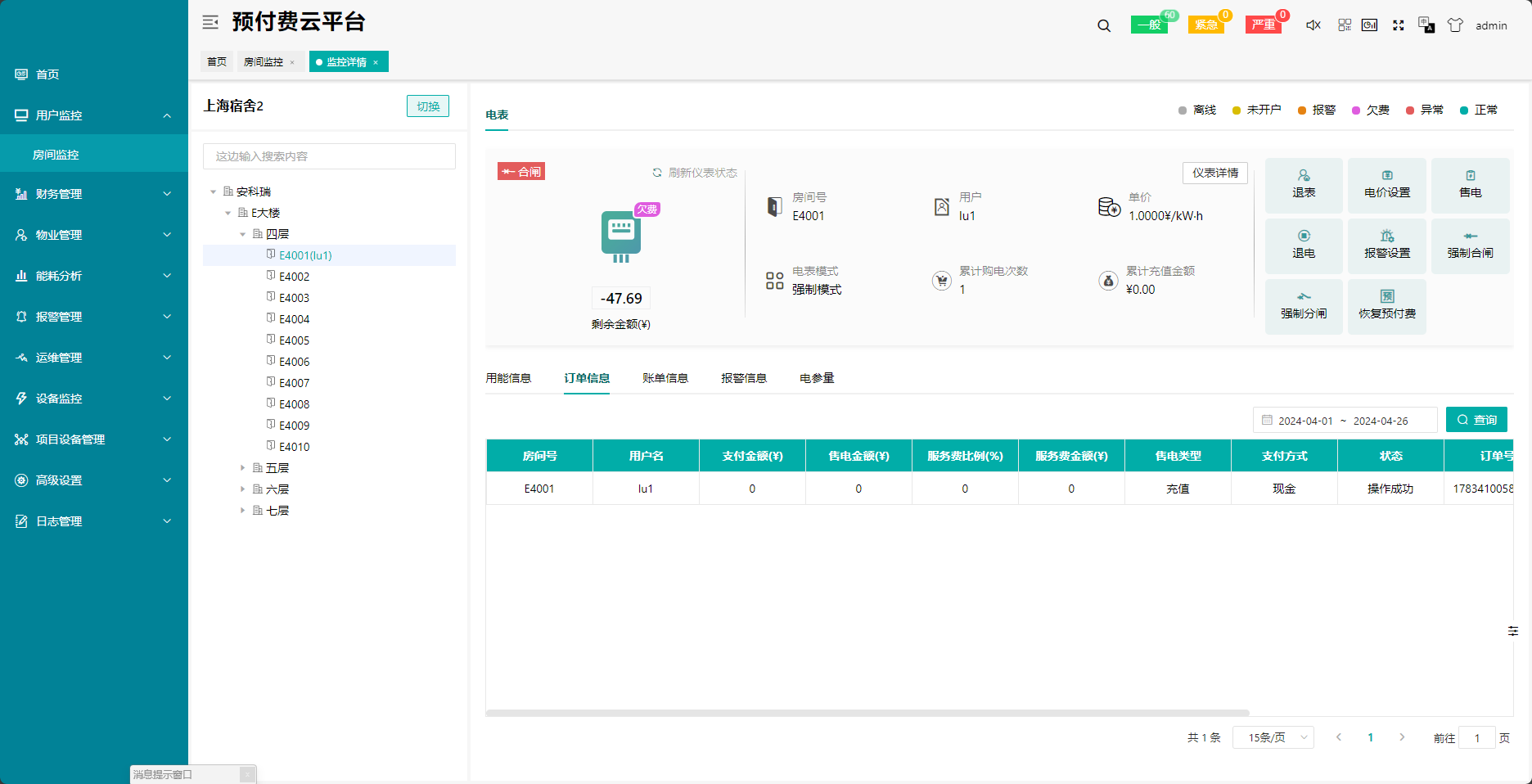Toggle fullscreen mode icon

[1399, 25]
